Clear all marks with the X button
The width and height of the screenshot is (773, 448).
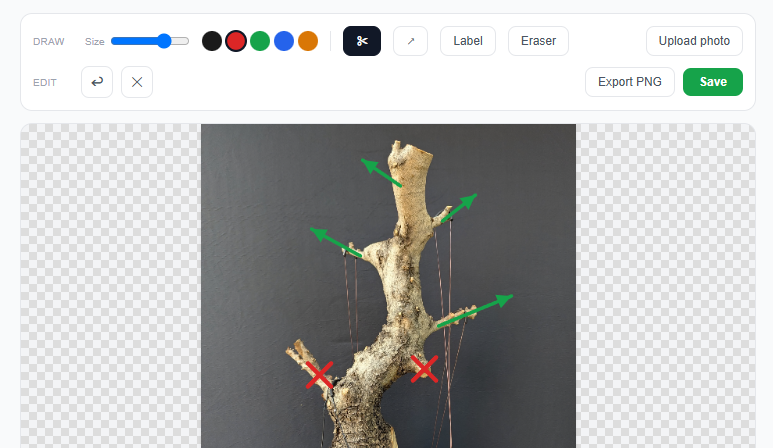137,82
